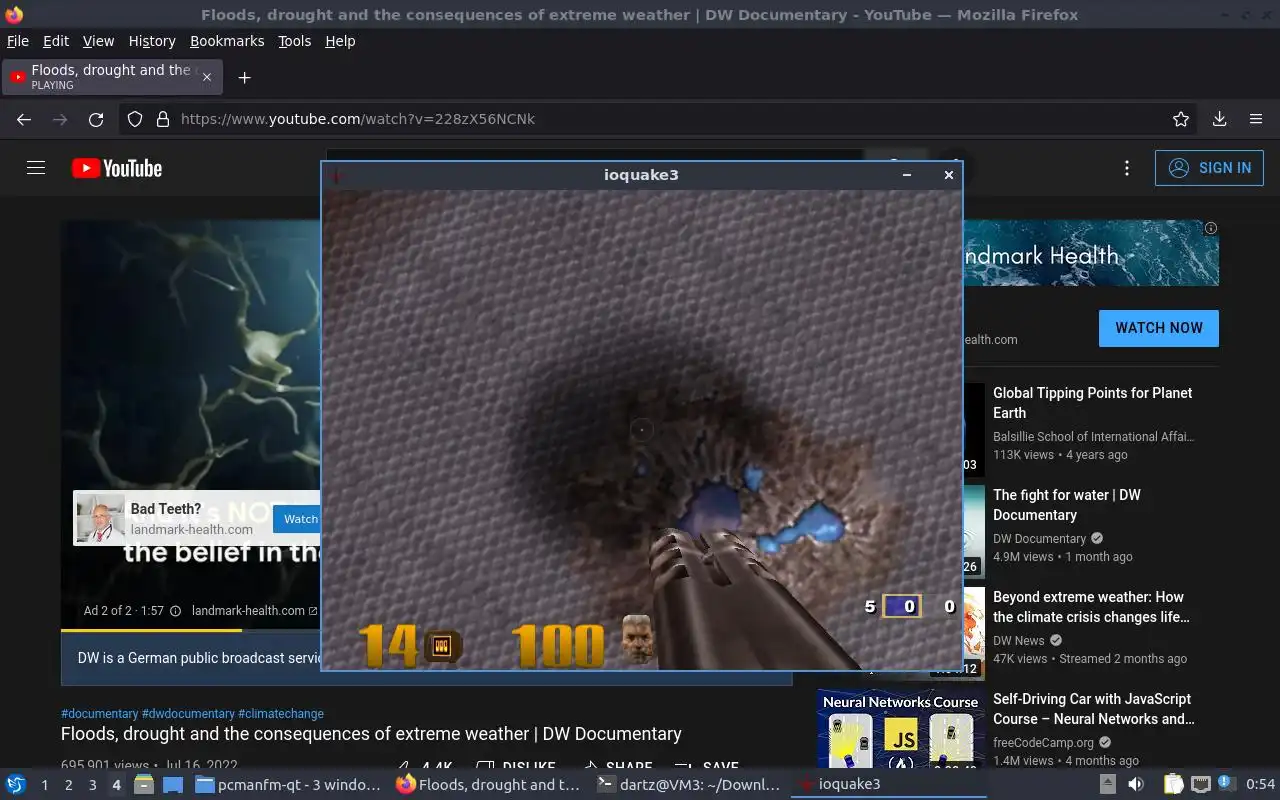Open Beyond extreme weather video

1091,607
